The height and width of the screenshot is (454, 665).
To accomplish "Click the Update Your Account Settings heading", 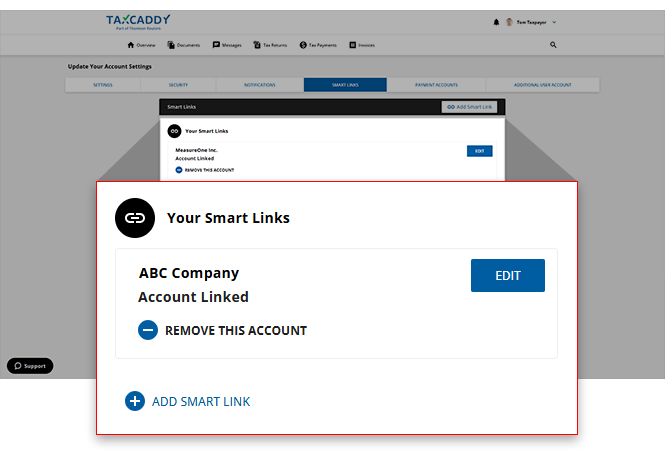I will coord(109,67).
